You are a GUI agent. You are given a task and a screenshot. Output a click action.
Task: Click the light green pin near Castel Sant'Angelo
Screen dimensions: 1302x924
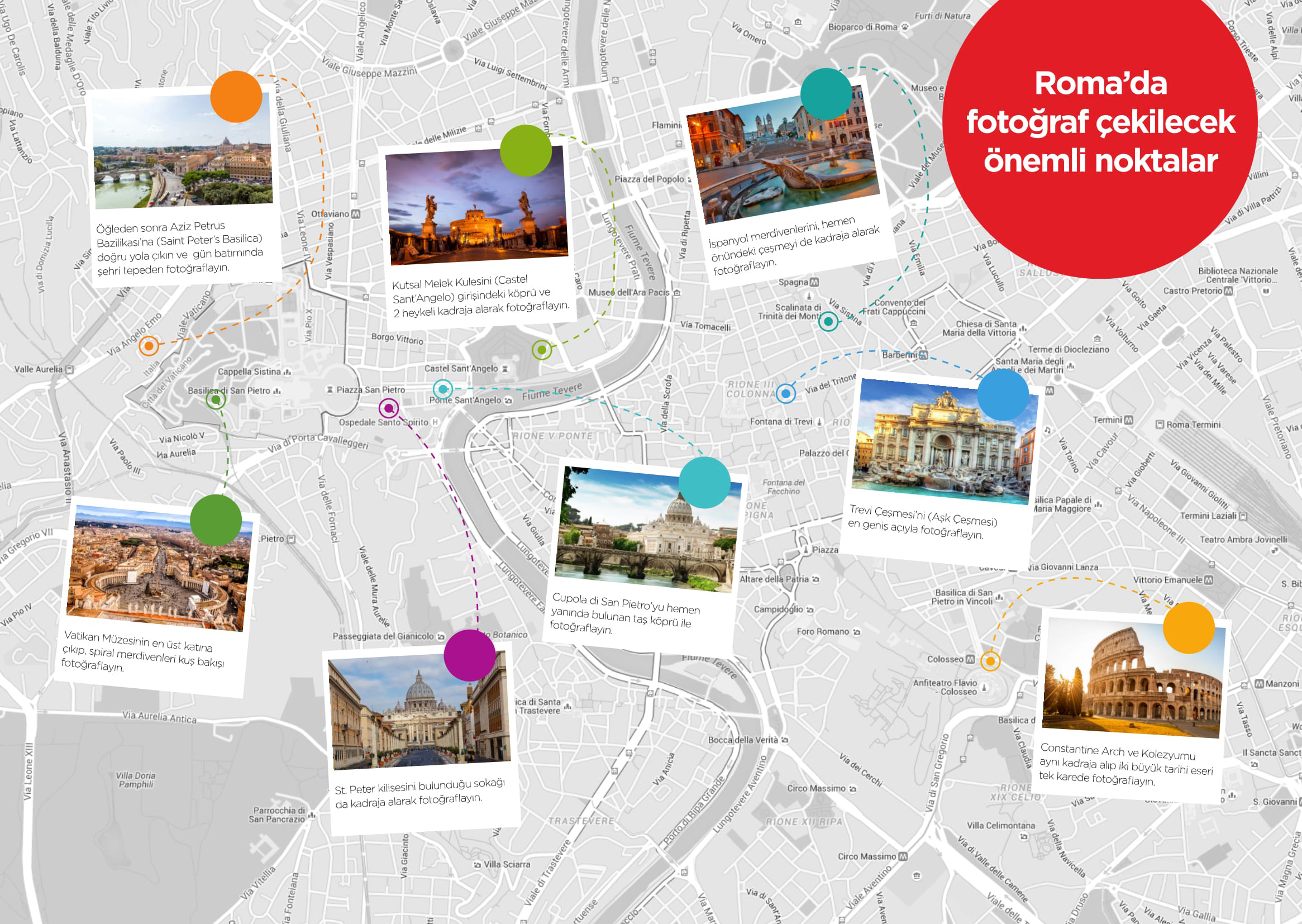pos(541,349)
